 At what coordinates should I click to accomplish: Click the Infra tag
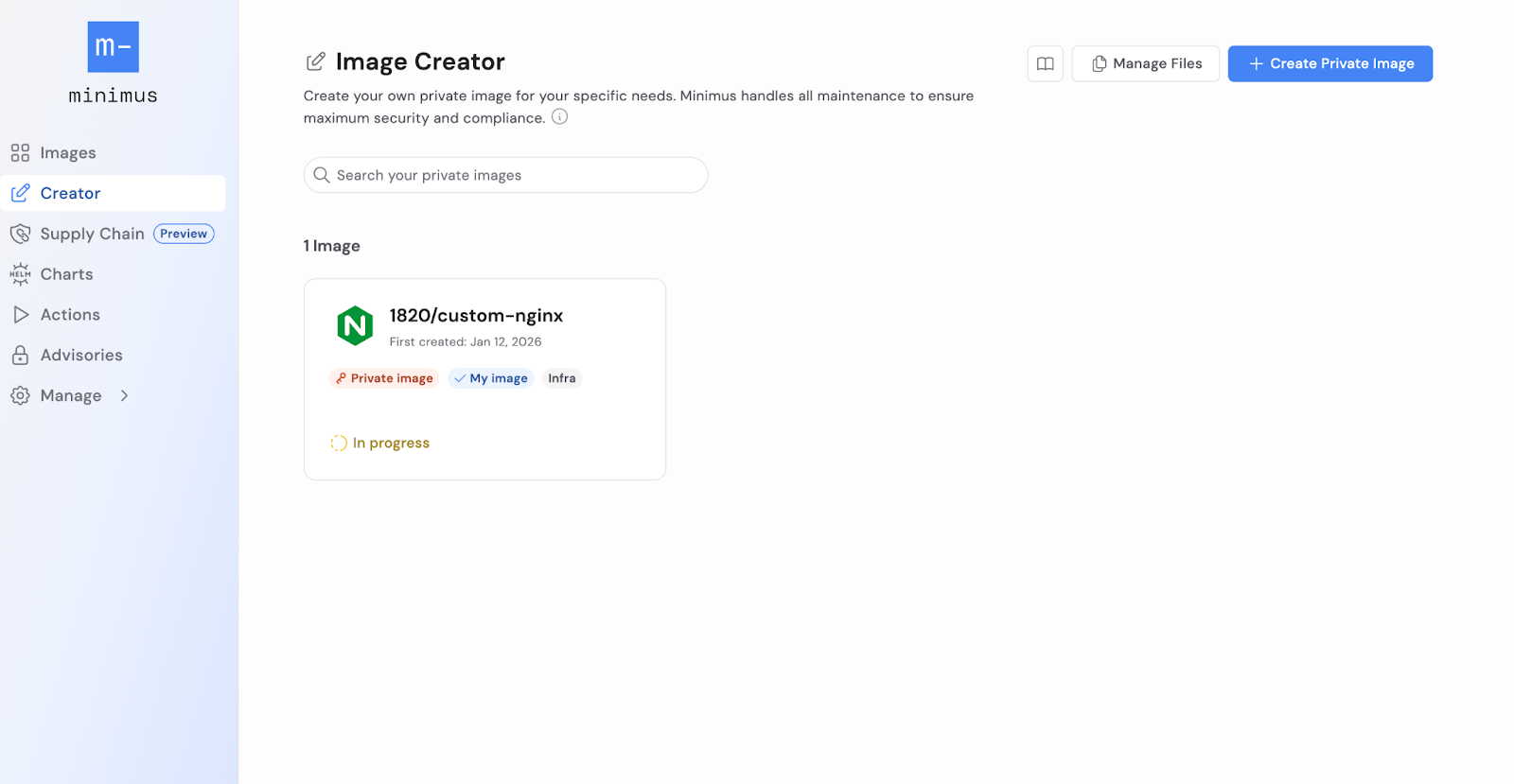point(562,378)
